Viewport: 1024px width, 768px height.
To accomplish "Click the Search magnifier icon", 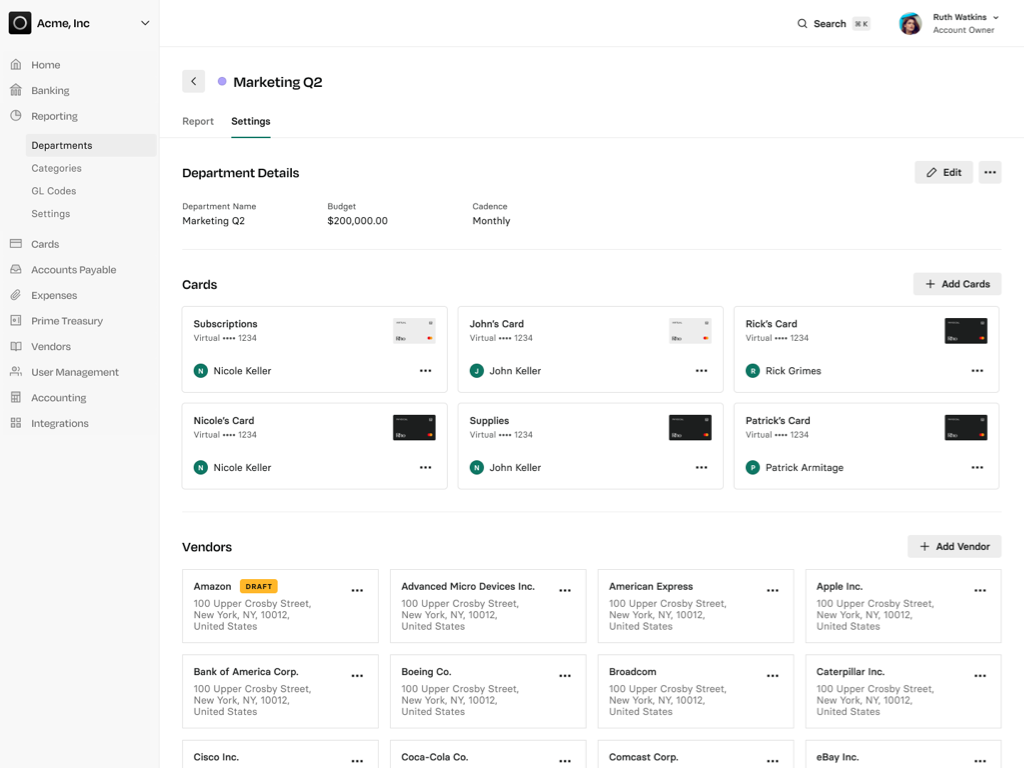I will 802,24.
